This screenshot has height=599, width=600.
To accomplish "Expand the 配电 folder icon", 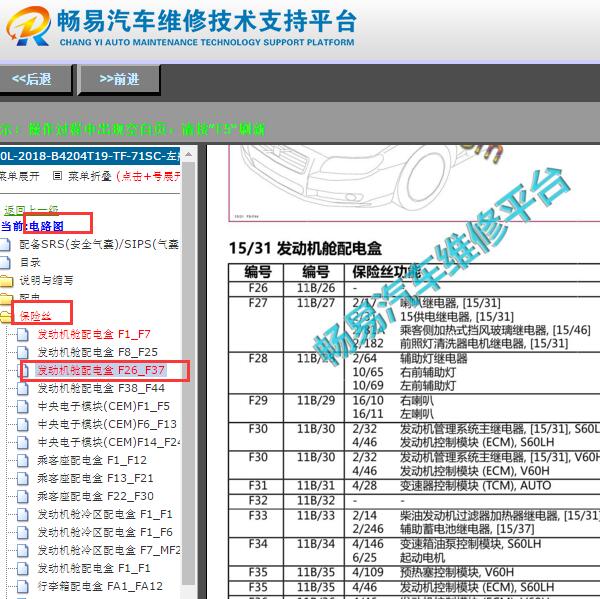I will click(7, 297).
